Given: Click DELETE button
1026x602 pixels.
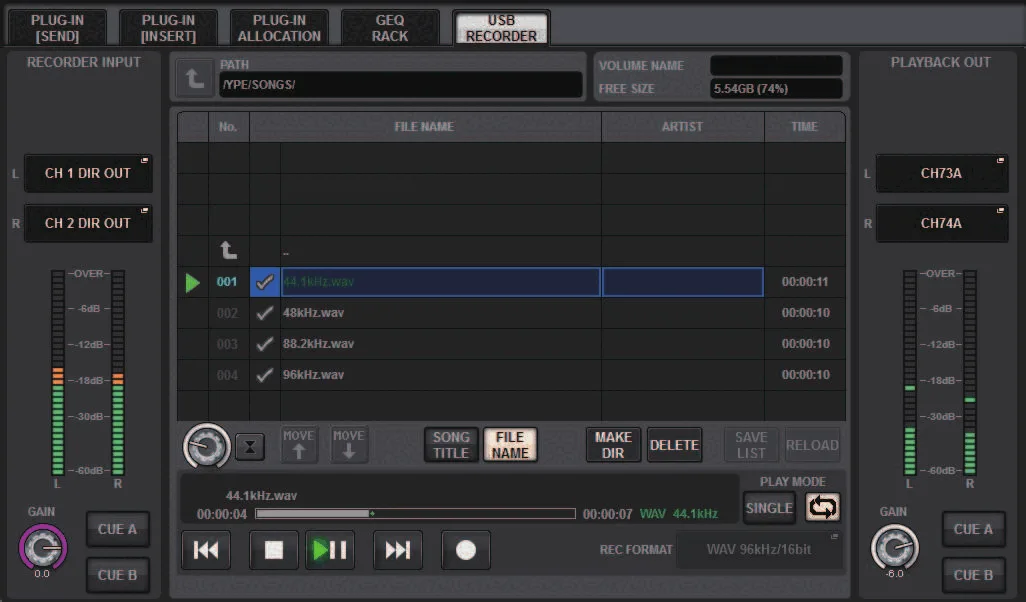Looking at the screenshot, I should pos(674,445).
